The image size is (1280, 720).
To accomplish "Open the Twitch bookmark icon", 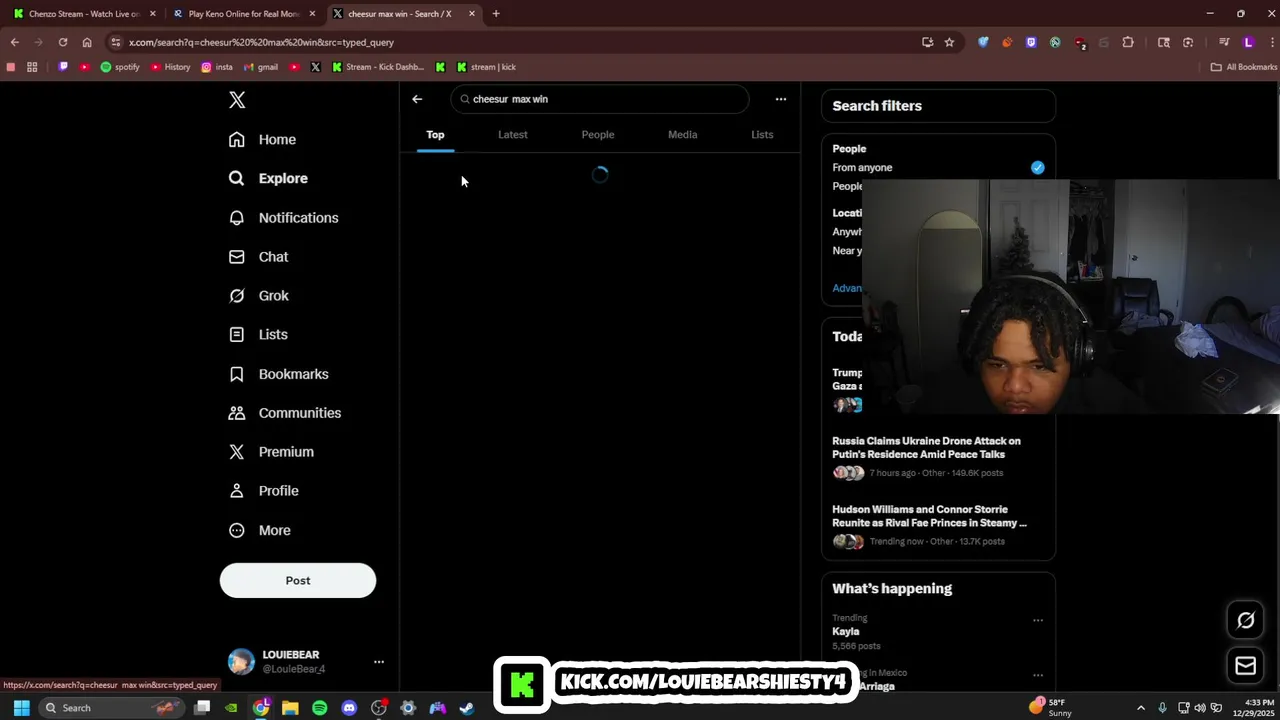I will pyautogui.click(x=63, y=67).
